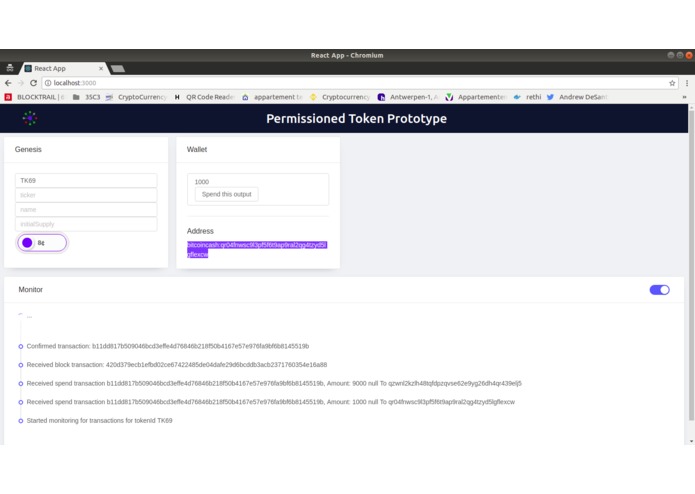Open the Cryptocurrency bookmark with yellow icon

(x=340, y=97)
